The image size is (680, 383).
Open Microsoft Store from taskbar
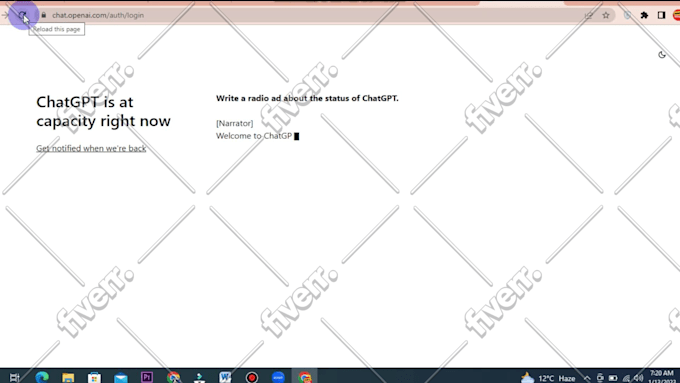[94, 377]
